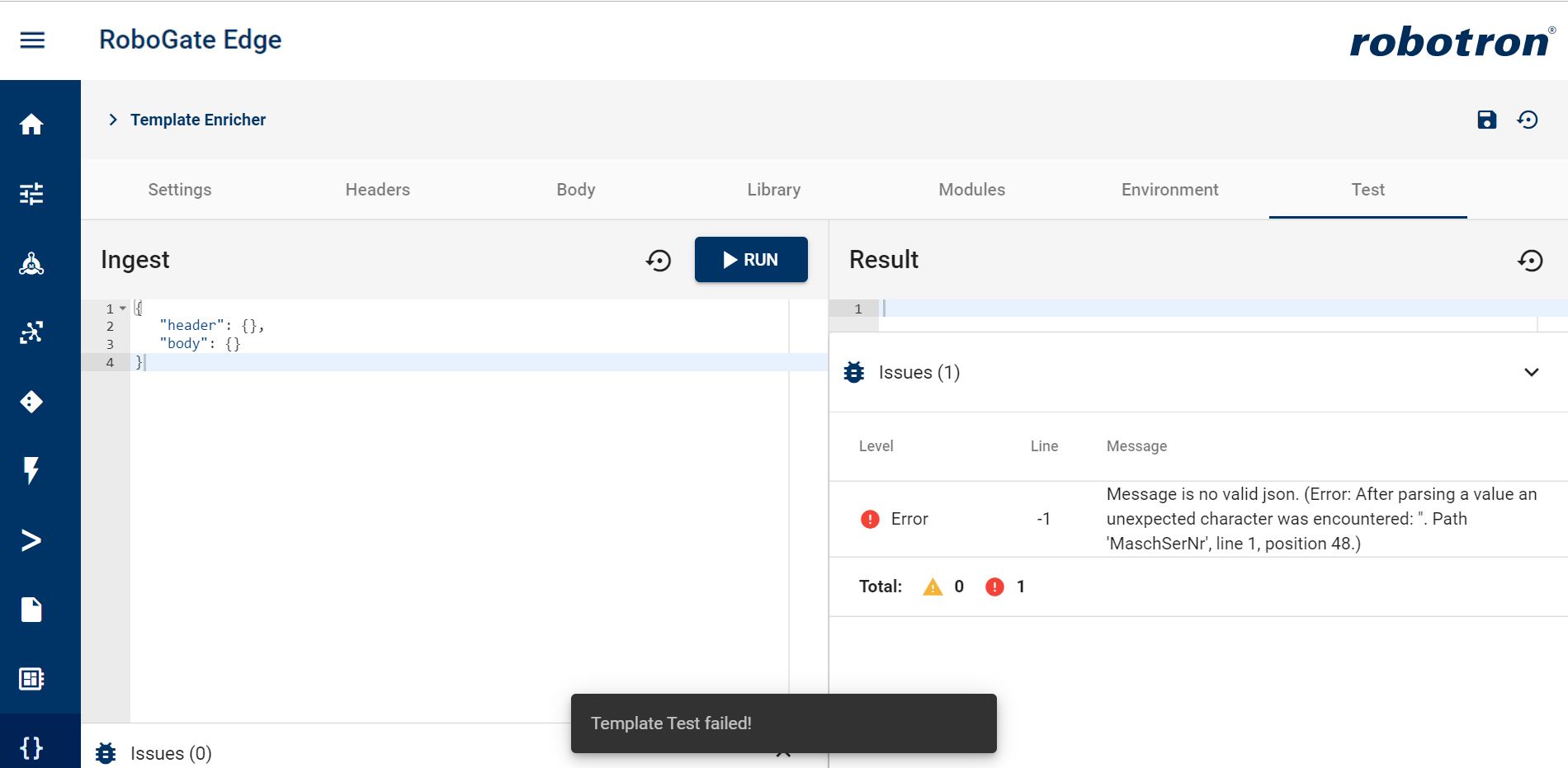Open the document file sidebar icon
This screenshot has width=1568, height=768.
tap(31, 610)
